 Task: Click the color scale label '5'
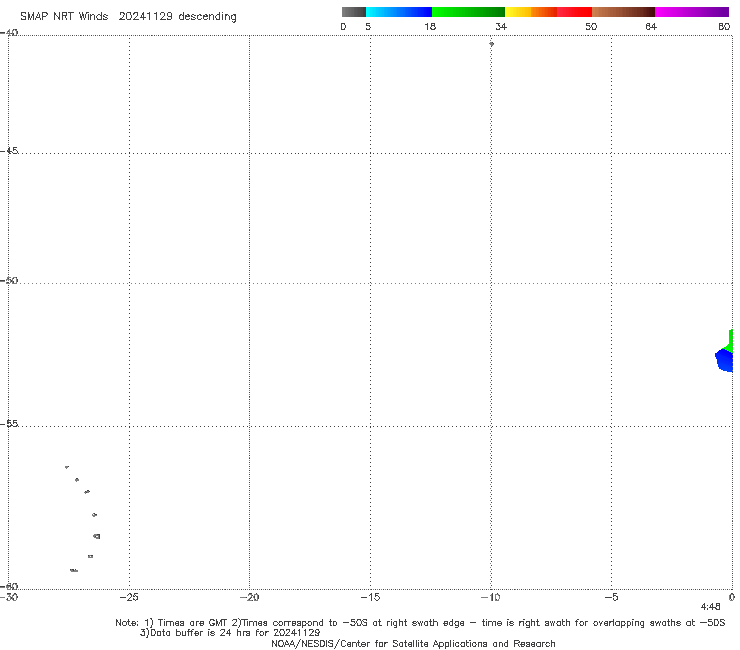[368, 26]
